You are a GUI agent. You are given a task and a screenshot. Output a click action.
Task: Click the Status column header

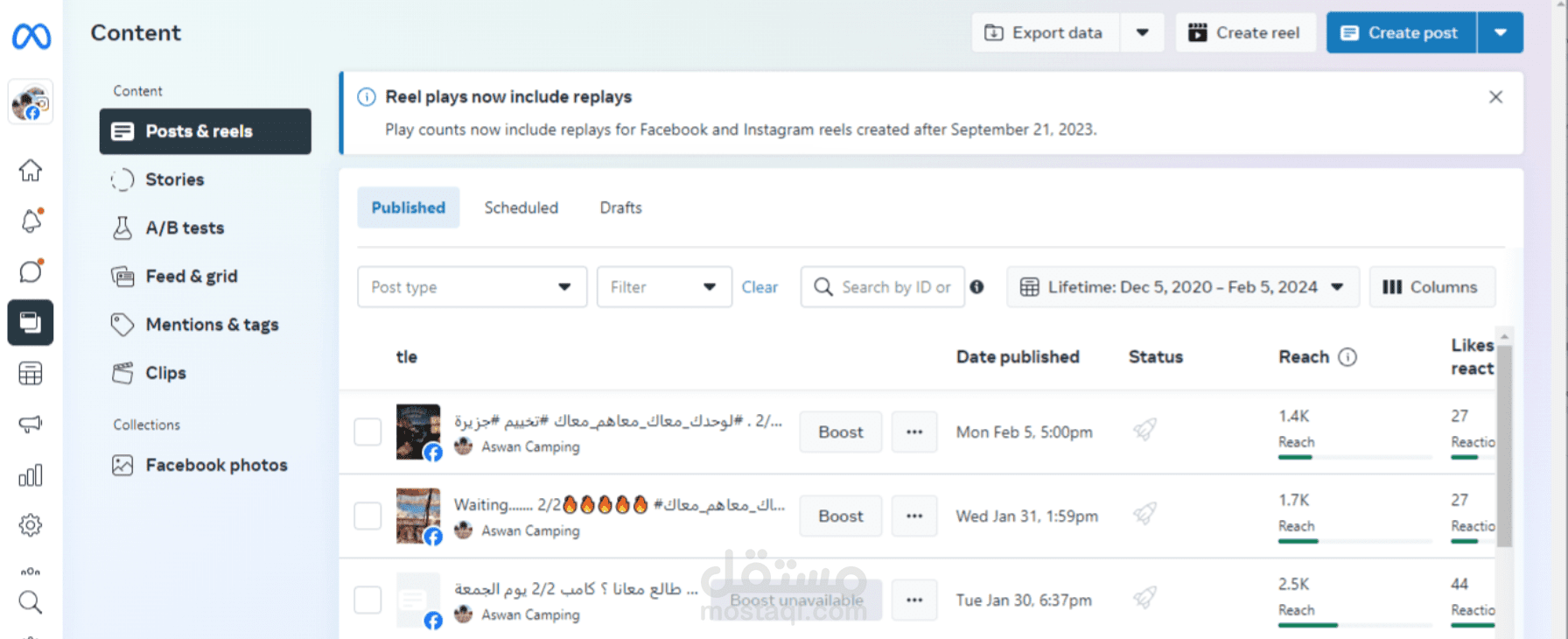tap(1156, 357)
